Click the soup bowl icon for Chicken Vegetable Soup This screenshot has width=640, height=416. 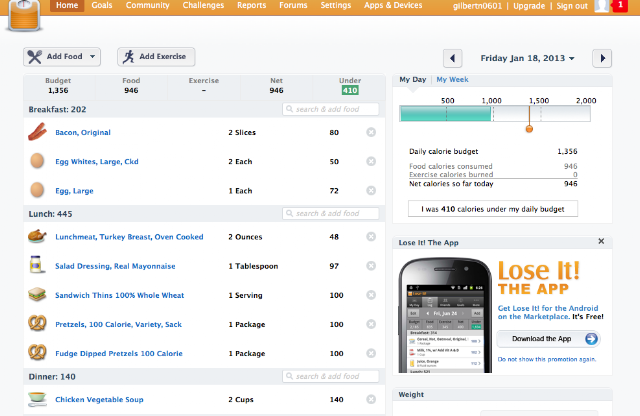point(37,399)
